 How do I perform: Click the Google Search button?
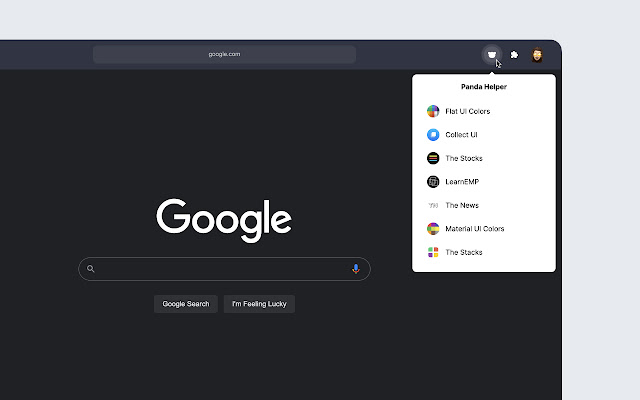pyautogui.click(x=186, y=304)
